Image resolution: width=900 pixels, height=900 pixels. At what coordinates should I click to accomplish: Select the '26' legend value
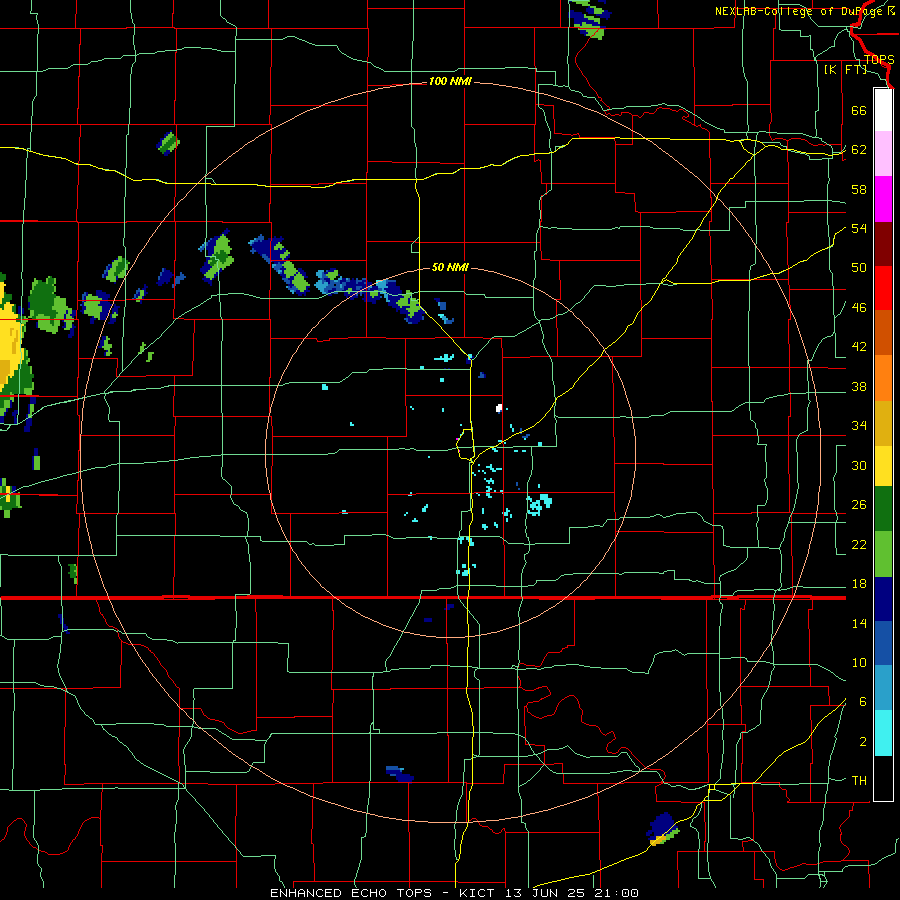[x=859, y=505]
